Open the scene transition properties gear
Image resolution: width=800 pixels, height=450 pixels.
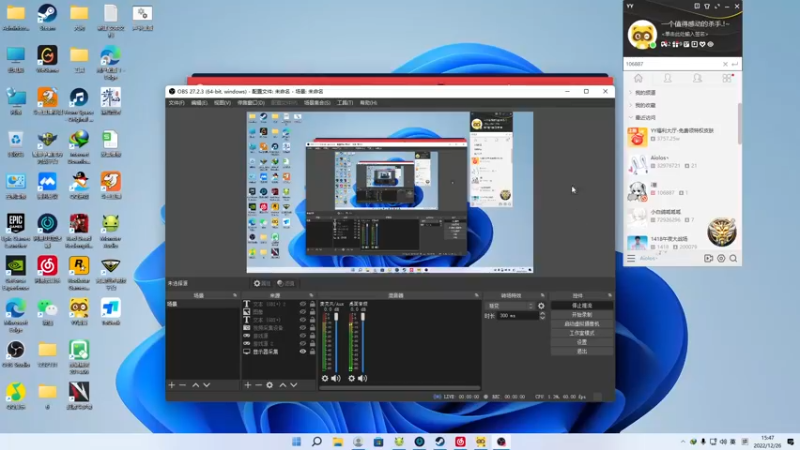click(x=541, y=306)
